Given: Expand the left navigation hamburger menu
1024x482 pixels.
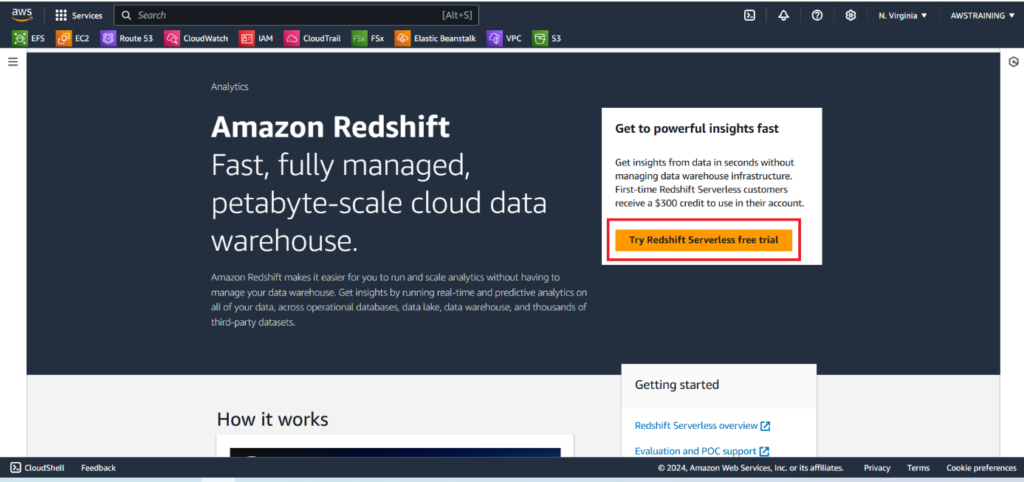Looking at the screenshot, I should click(13, 62).
